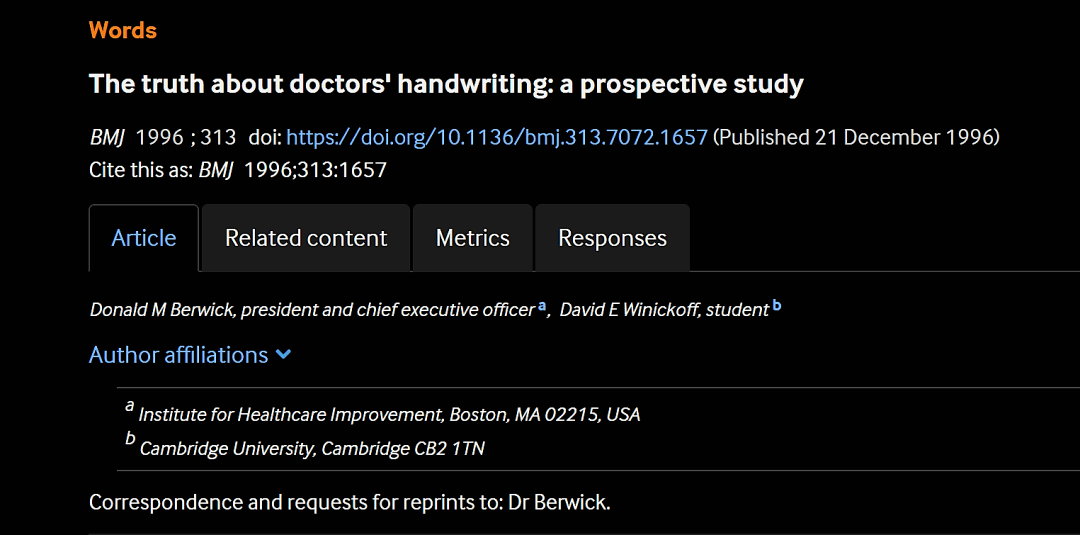This screenshot has width=1080, height=535.
Task: Click footnote marker b before Cambridge University
Action: tap(130, 439)
